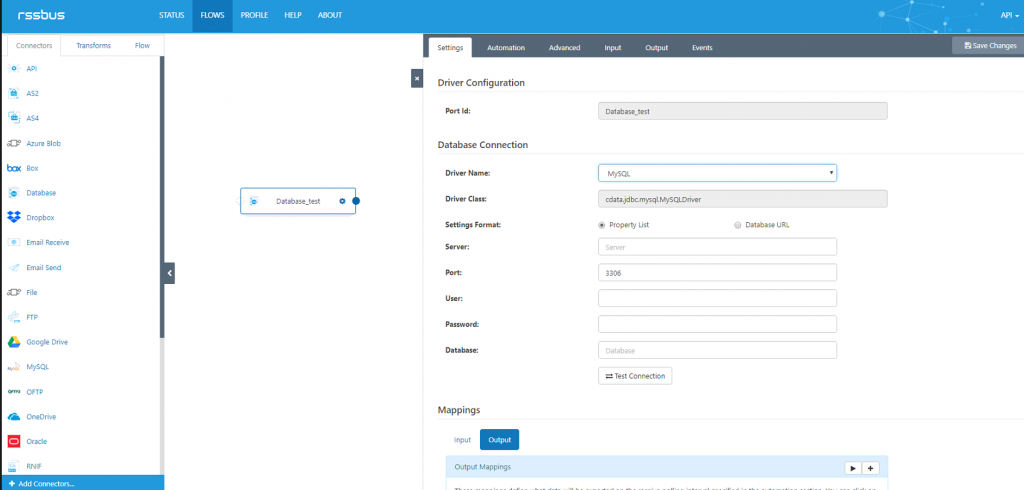Screen dimensions: 1024x490
Task: Pick the OneDrive cloud icon
Action: tap(14, 416)
